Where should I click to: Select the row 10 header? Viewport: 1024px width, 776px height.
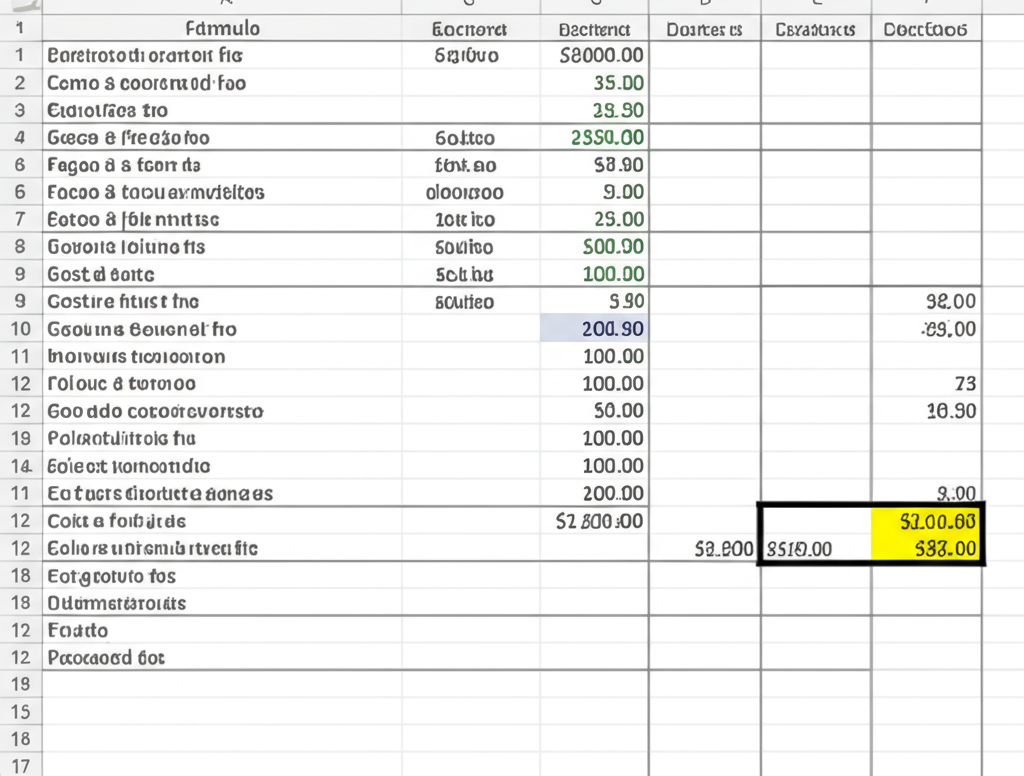click(21, 329)
